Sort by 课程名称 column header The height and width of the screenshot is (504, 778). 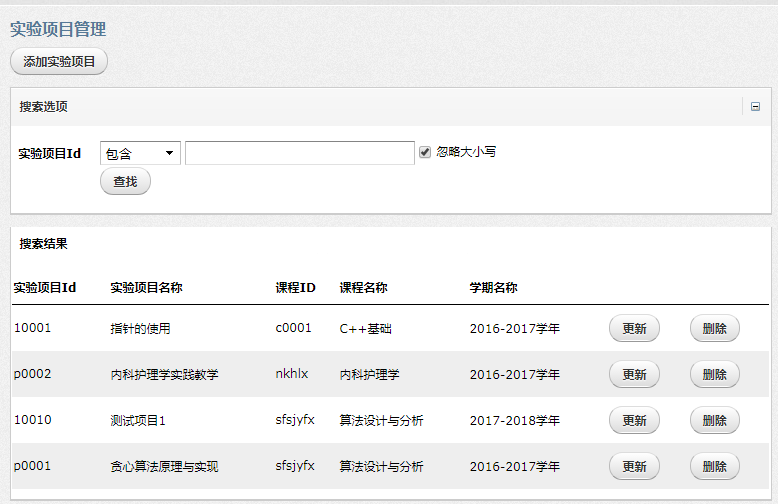pos(363,288)
